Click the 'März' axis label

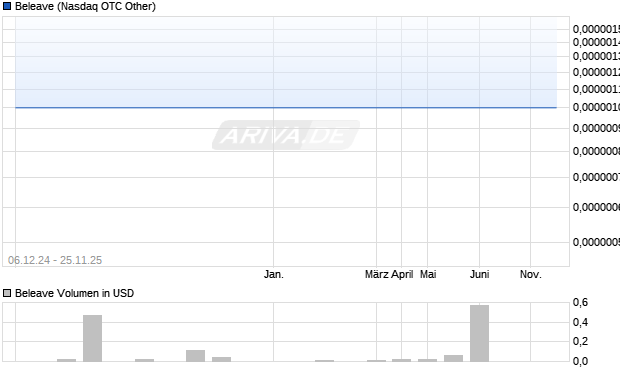point(377,274)
